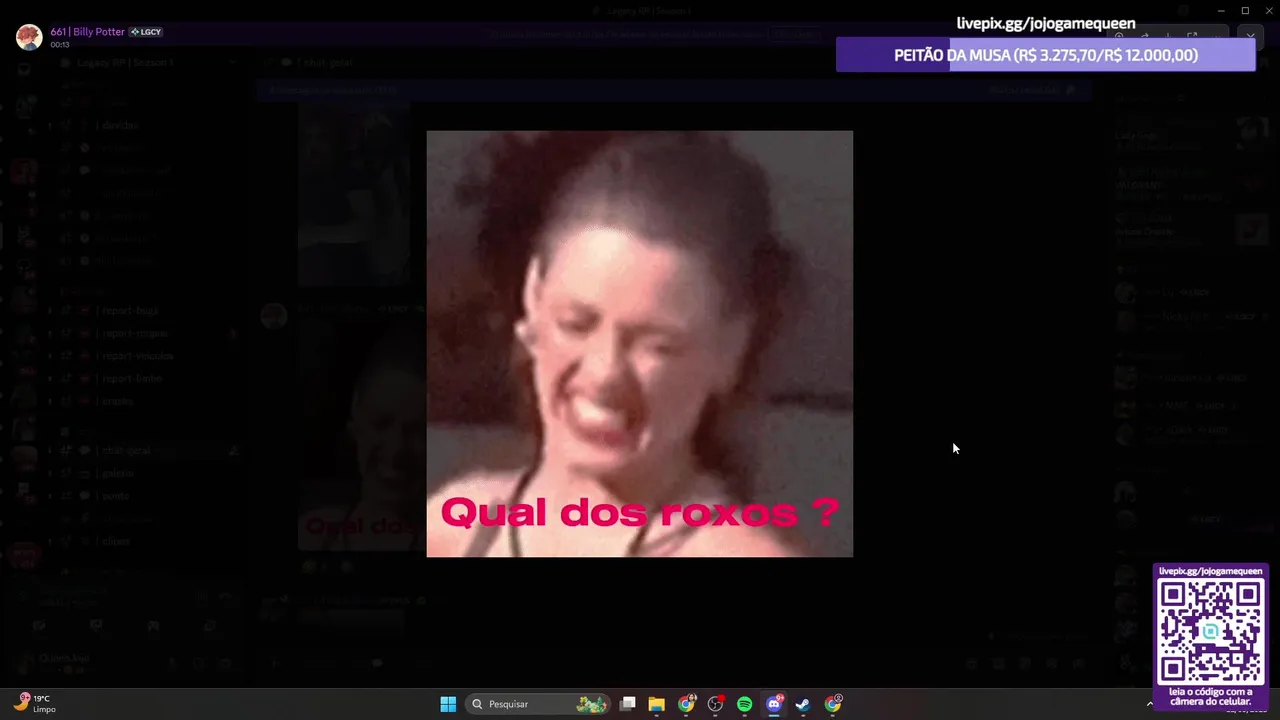Click the Billy Potter avatar in the viewer header

29,37
